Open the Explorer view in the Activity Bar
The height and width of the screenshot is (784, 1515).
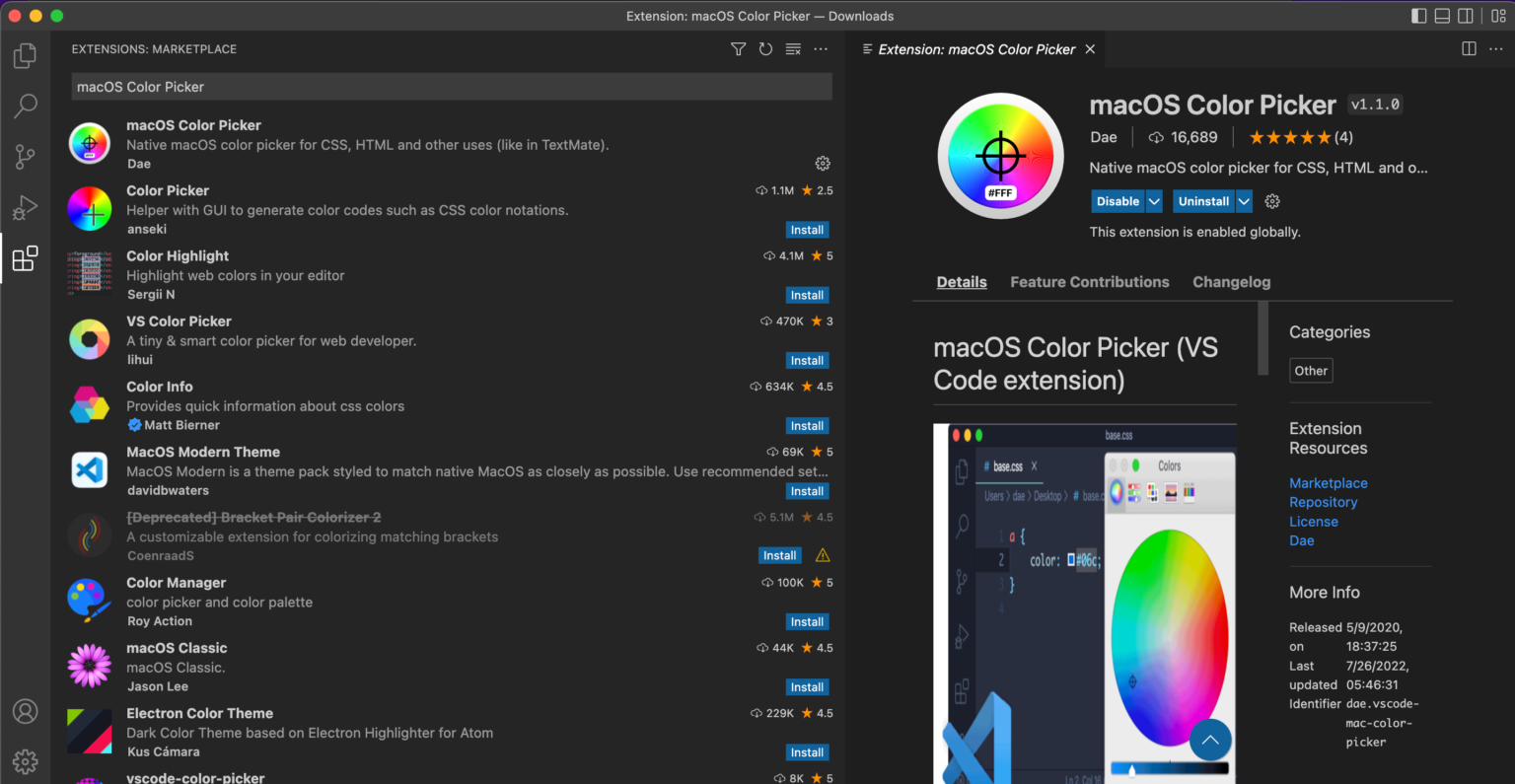25,55
